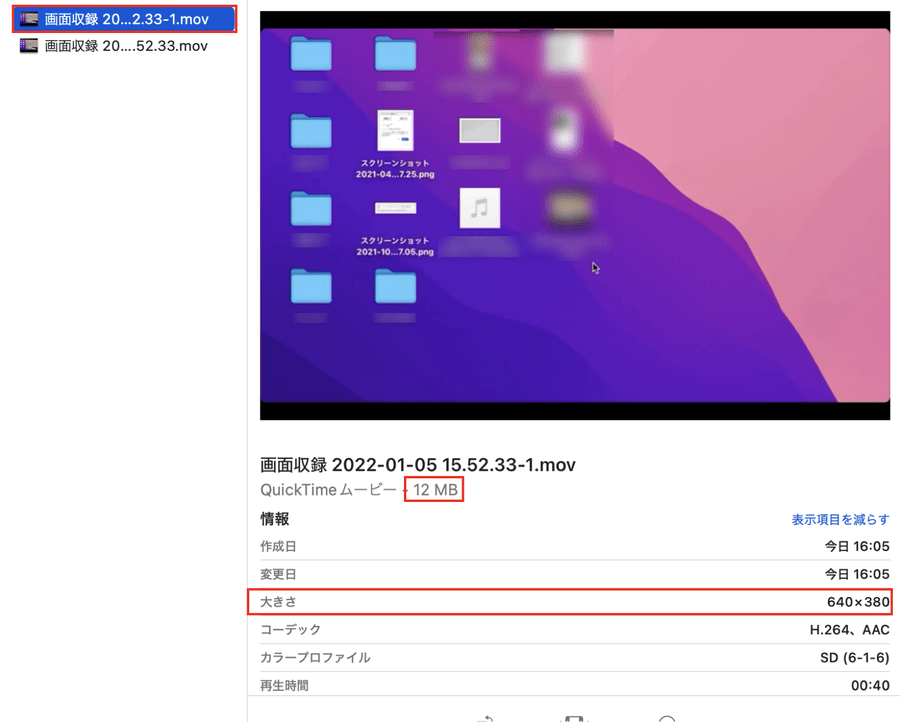
Task: Click the duration value 00:40
Action: [870, 685]
